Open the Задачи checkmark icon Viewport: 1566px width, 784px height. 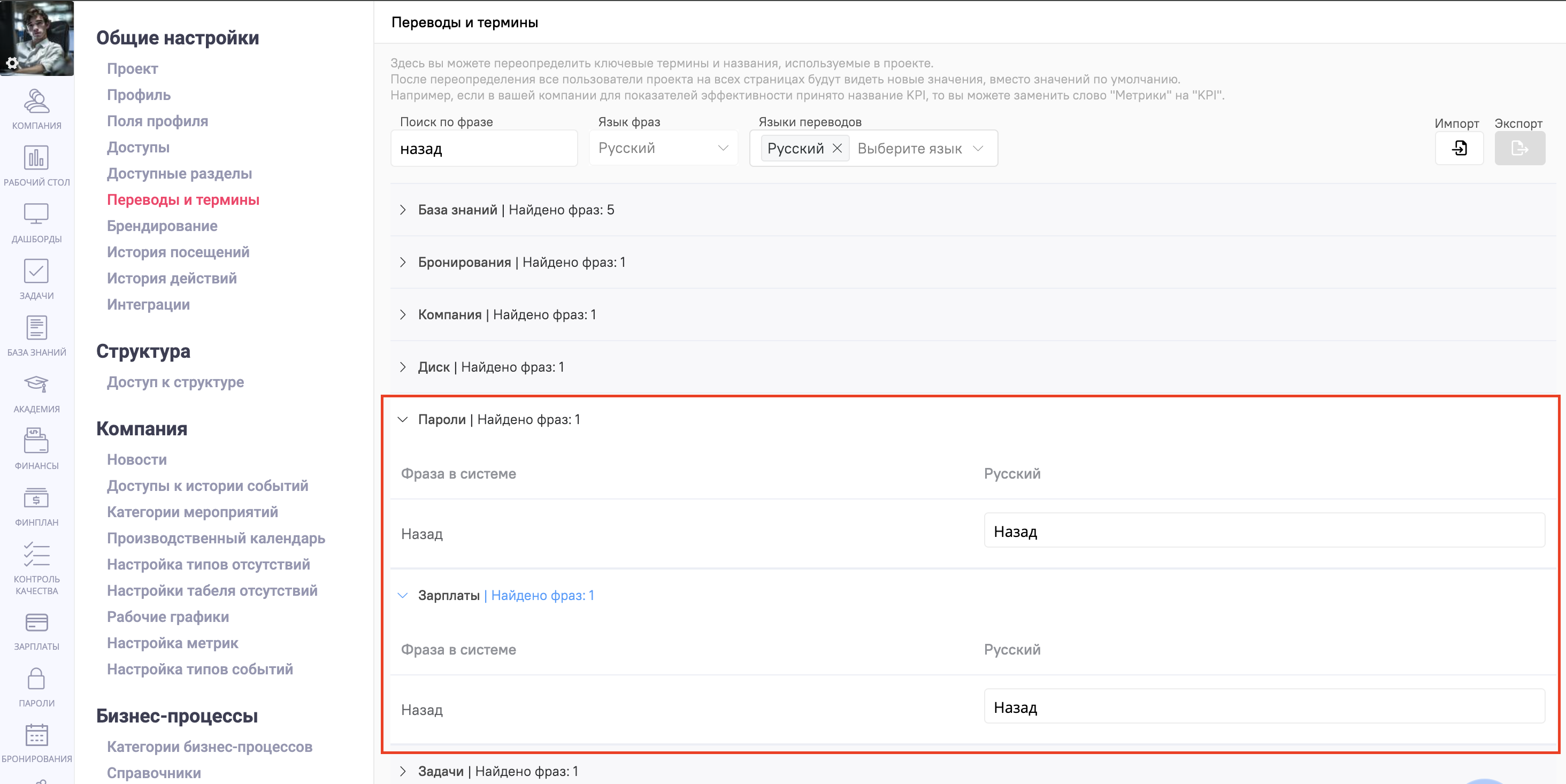[36, 272]
